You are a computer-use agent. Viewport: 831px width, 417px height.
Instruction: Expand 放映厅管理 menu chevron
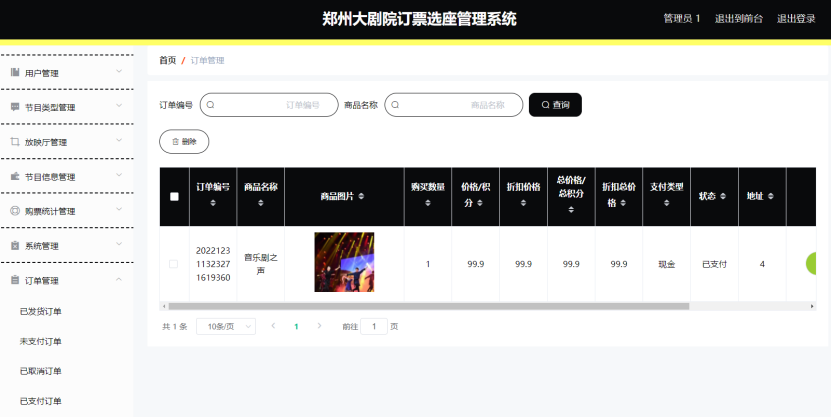point(119,140)
